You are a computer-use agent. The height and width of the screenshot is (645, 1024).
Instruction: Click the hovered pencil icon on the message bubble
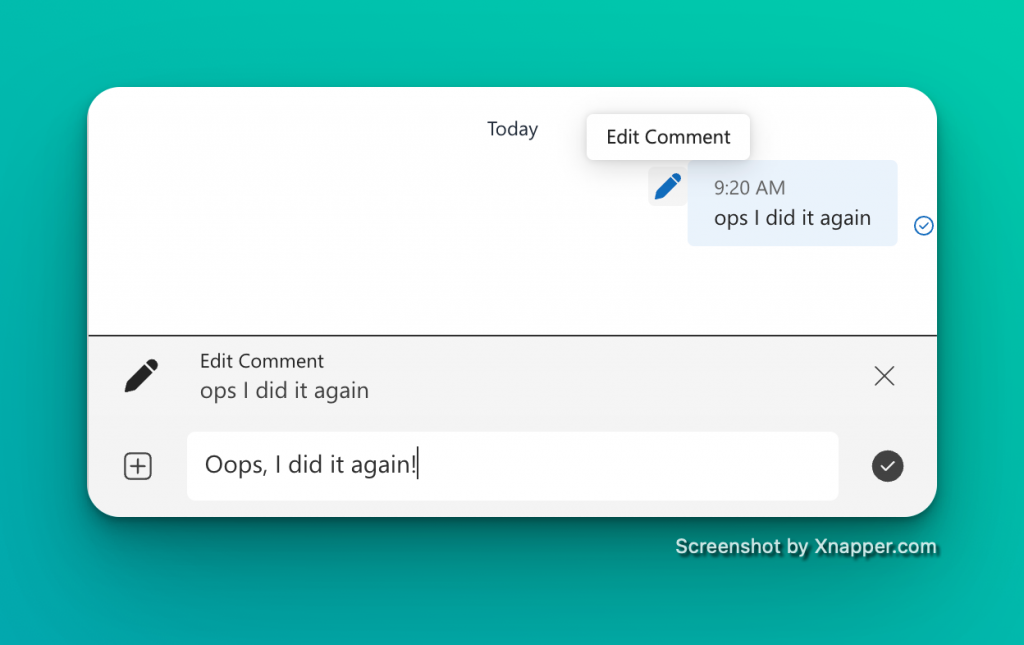pyautogui.click(x=668, y=186)
